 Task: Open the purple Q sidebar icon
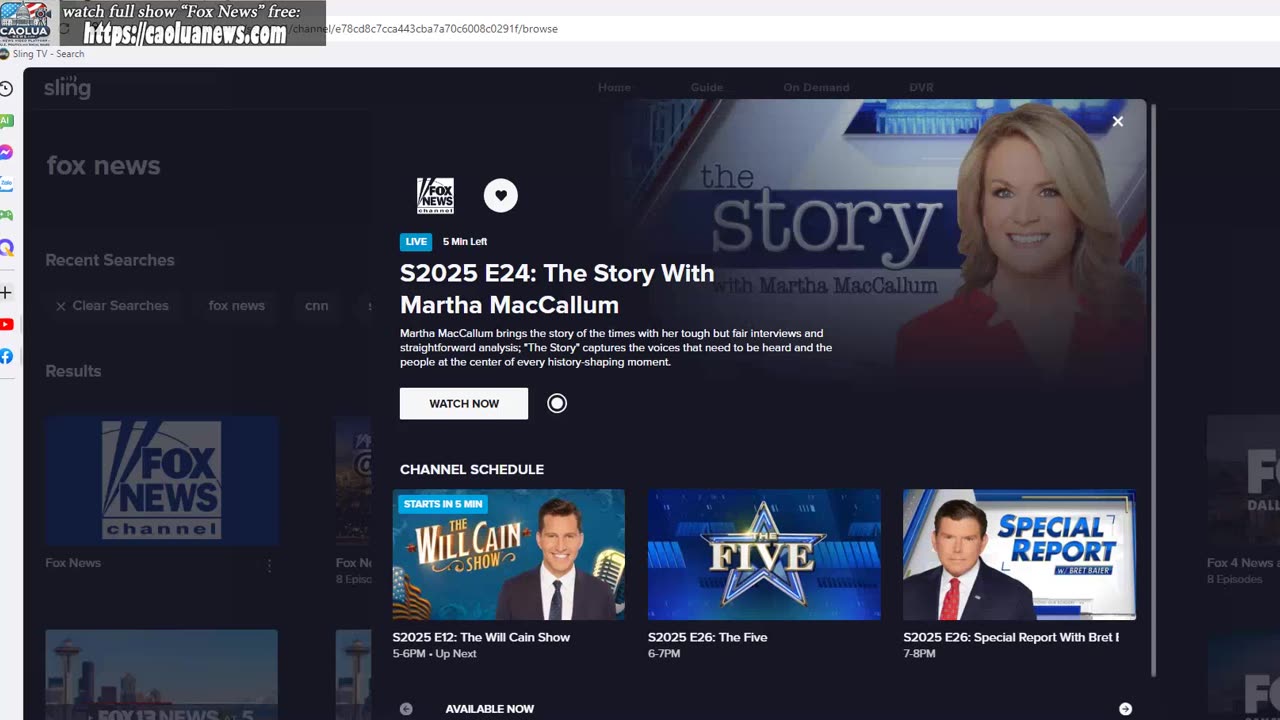point(6,248)
